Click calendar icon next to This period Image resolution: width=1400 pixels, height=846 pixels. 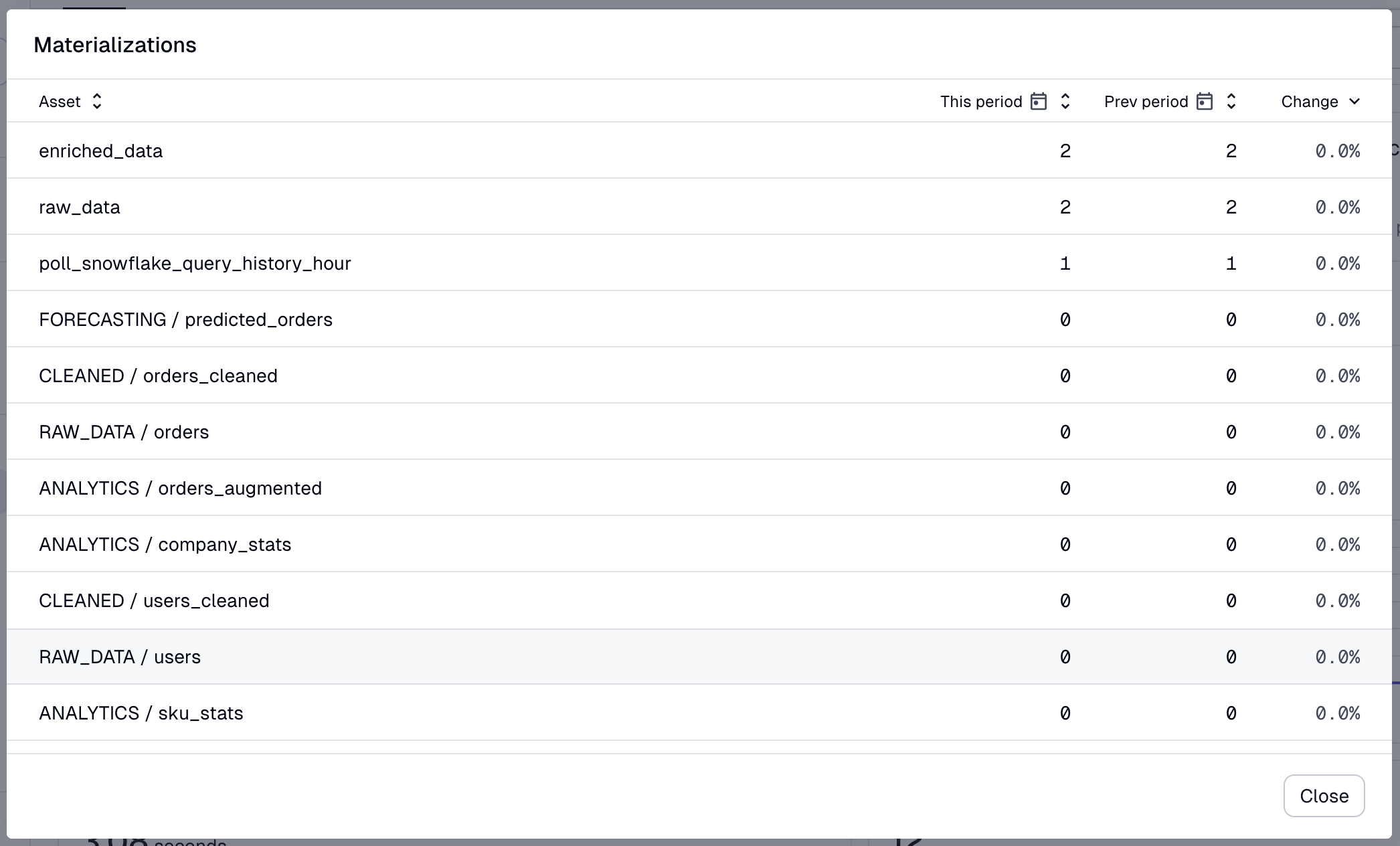coord(1038,101)
